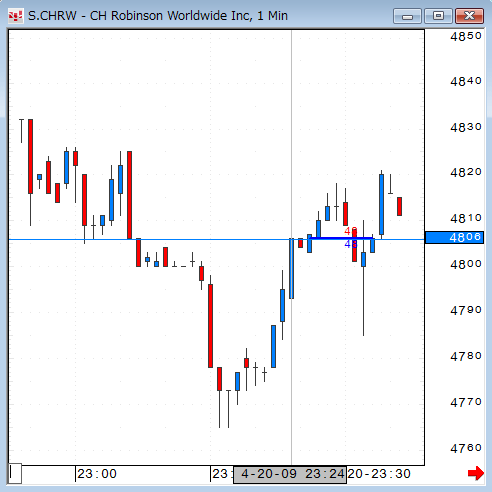Click the 23:24 cursor time label
This screenshot has width=492, height=492.
290,474
